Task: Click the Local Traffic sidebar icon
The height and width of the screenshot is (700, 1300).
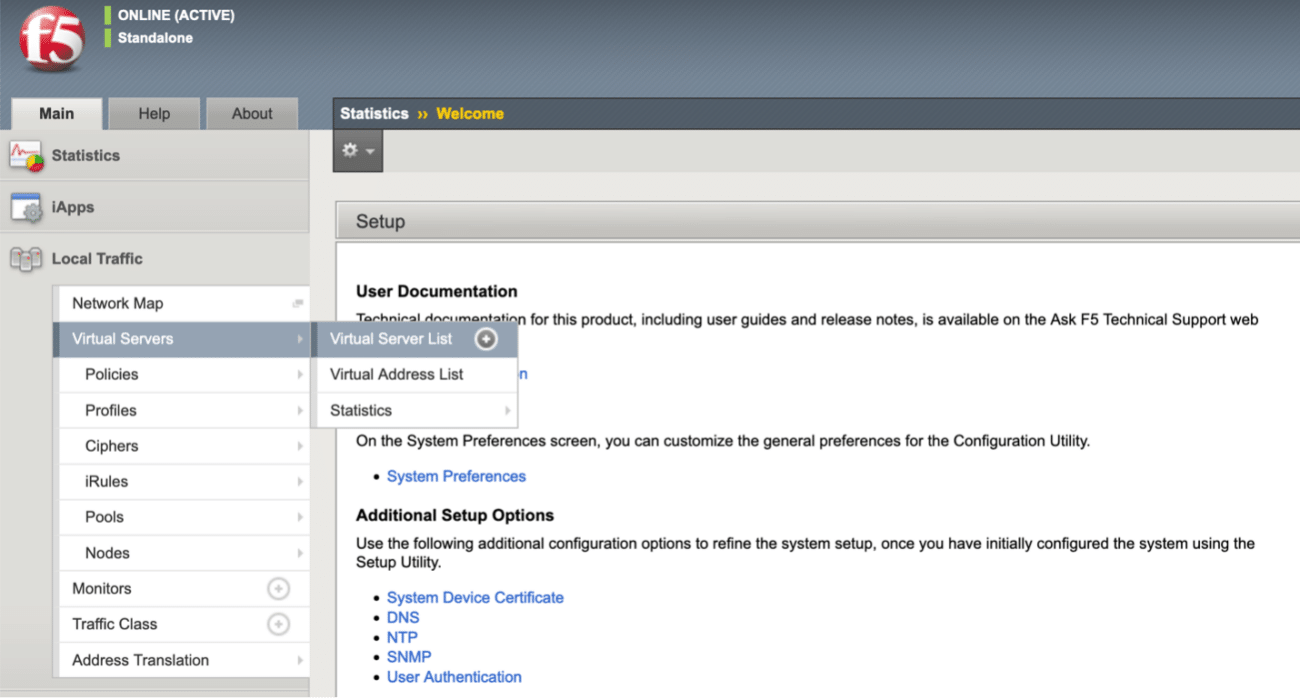Action: pos(27,258)
